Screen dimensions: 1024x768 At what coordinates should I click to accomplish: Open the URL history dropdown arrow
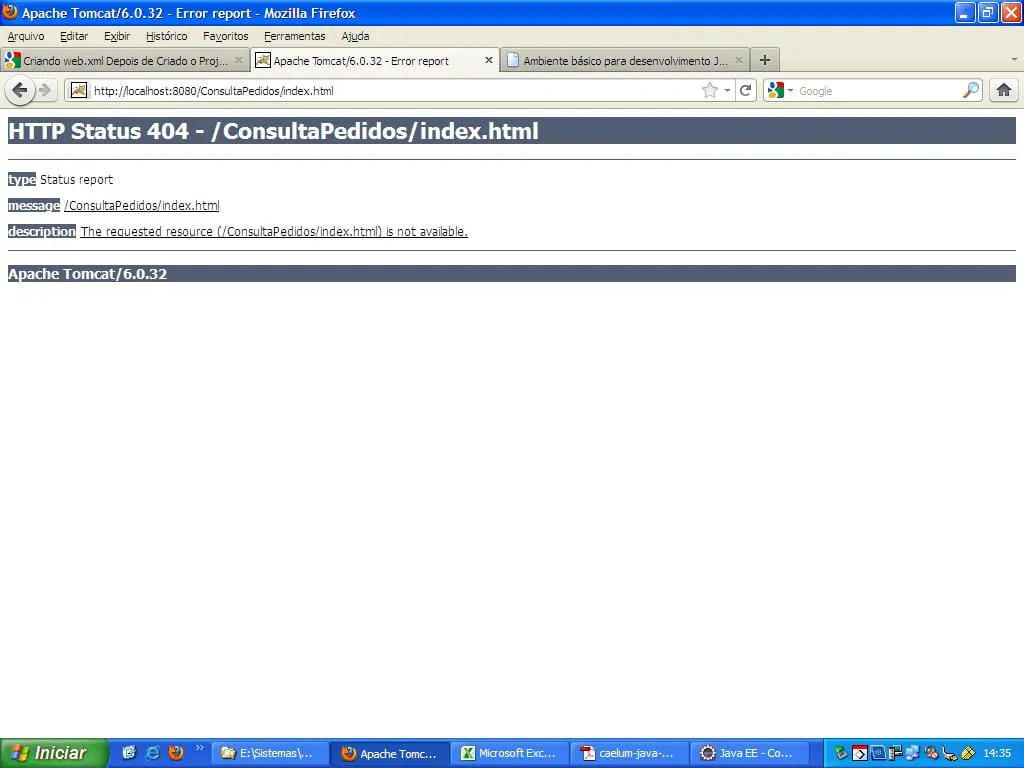727,91
